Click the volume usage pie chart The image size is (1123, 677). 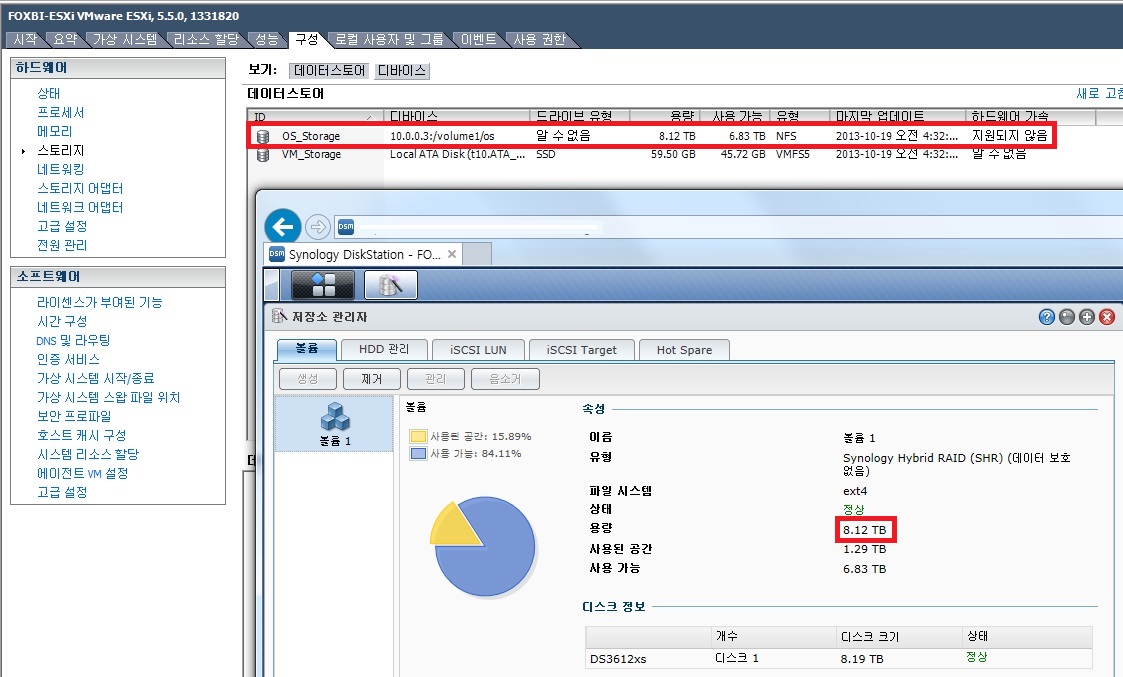pyautogui.click(x=483, y=547)
